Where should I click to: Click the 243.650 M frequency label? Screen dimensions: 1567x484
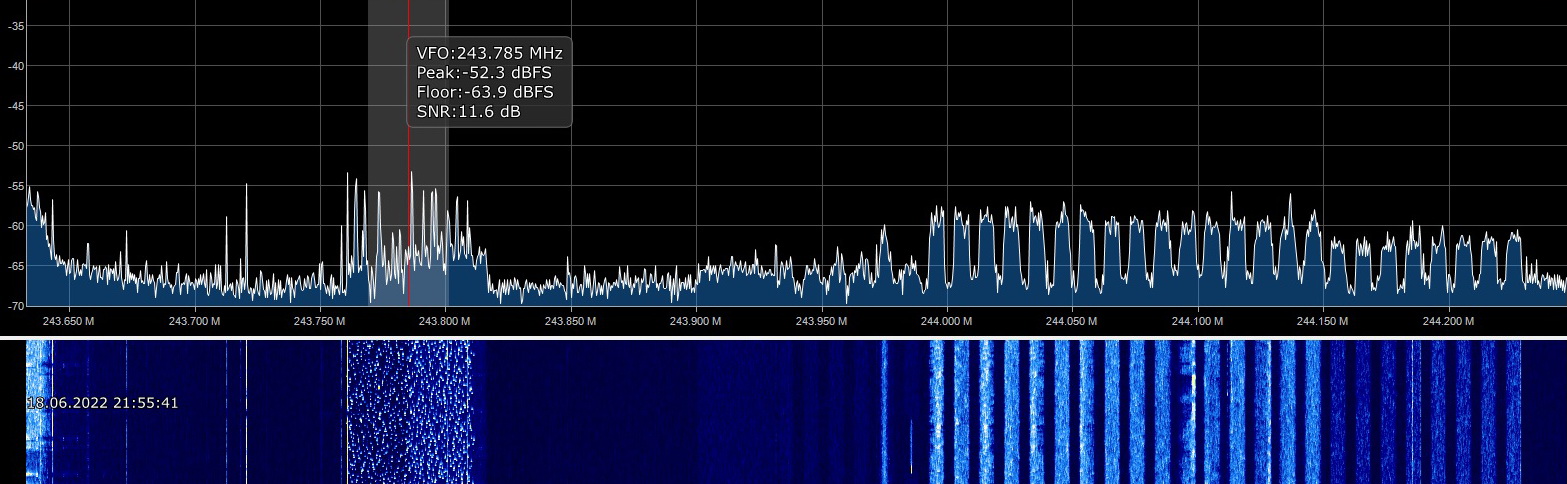coord(69,321)
